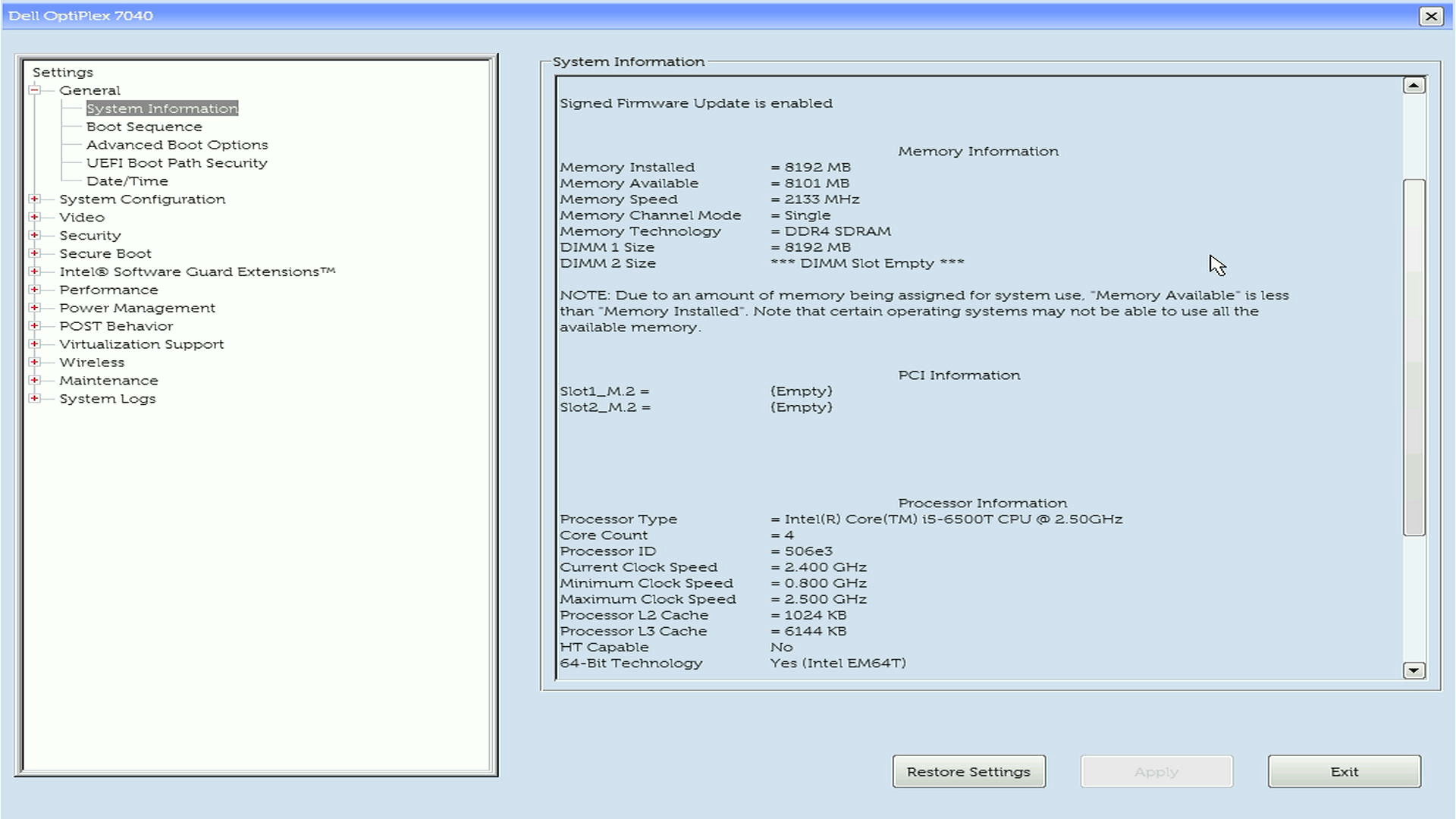This screenshot has width=1456, height=819.
Task: Click the DIMM Slot Empty text
Action: (868, 264)
